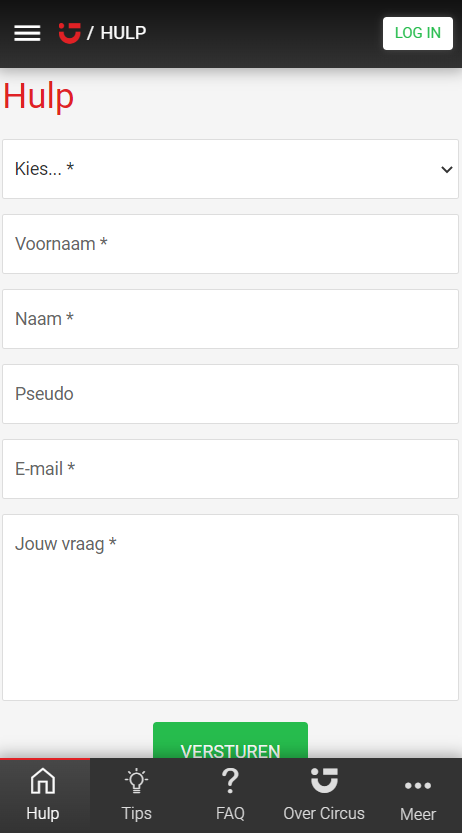This screenshot has height=833, width=462.
Task: Click the LOG IN button
Action: (418, 33)
